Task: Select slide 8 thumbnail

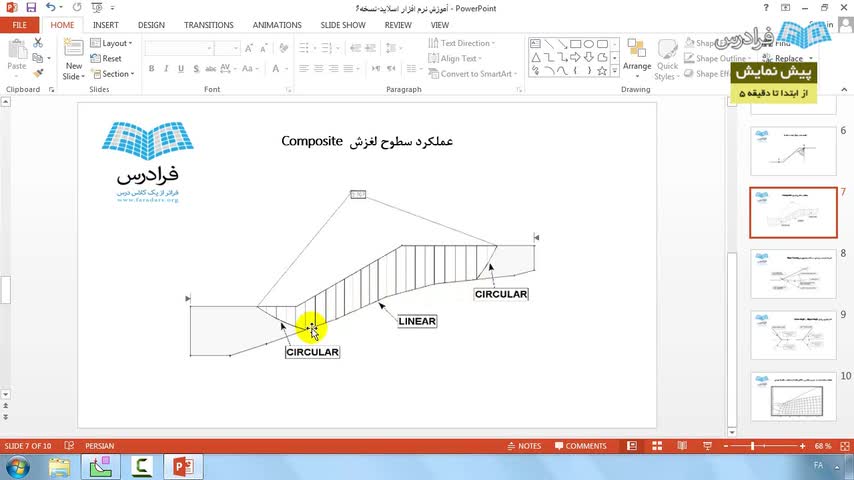Action: 793,274
